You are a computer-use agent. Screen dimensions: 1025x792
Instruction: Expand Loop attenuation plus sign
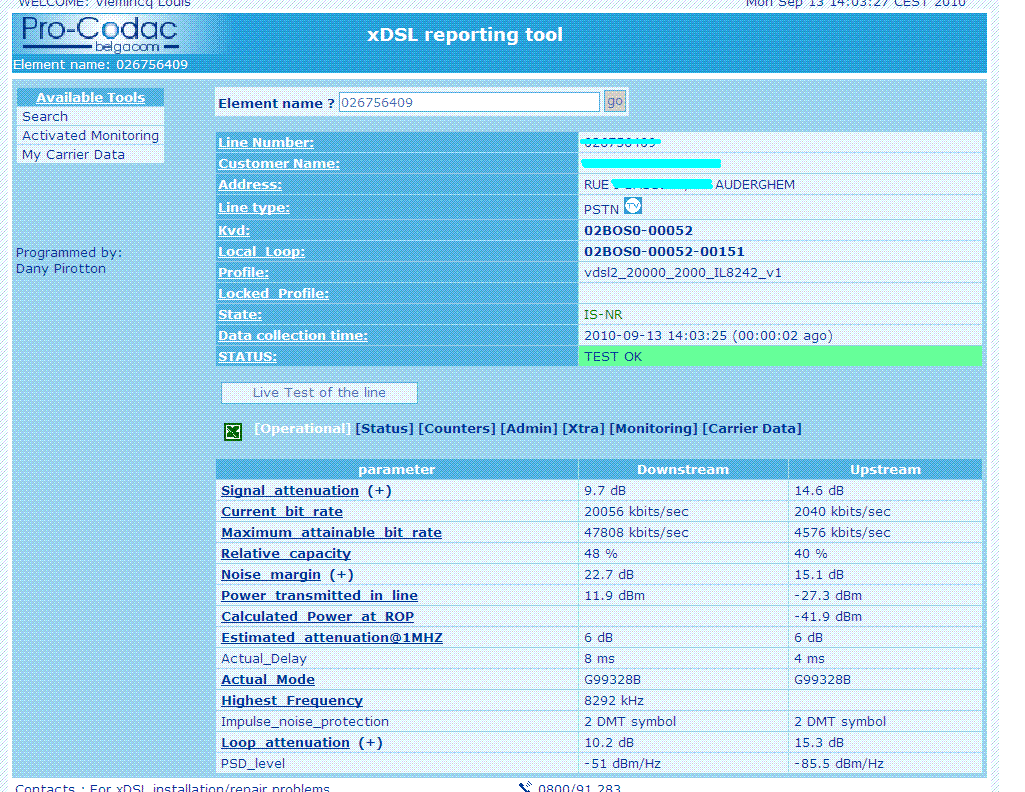click(371, 742)
